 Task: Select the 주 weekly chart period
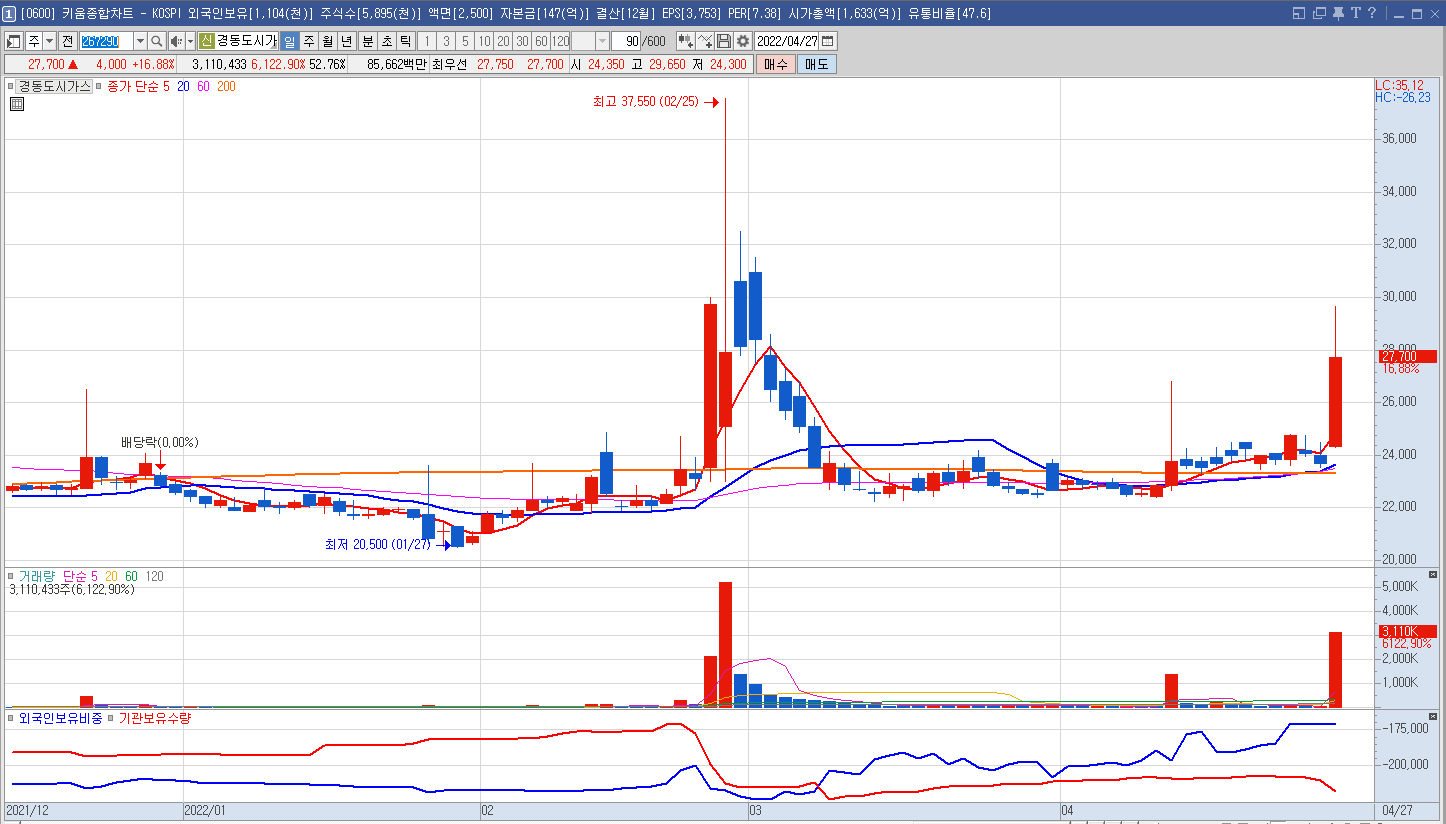[308, 41]
